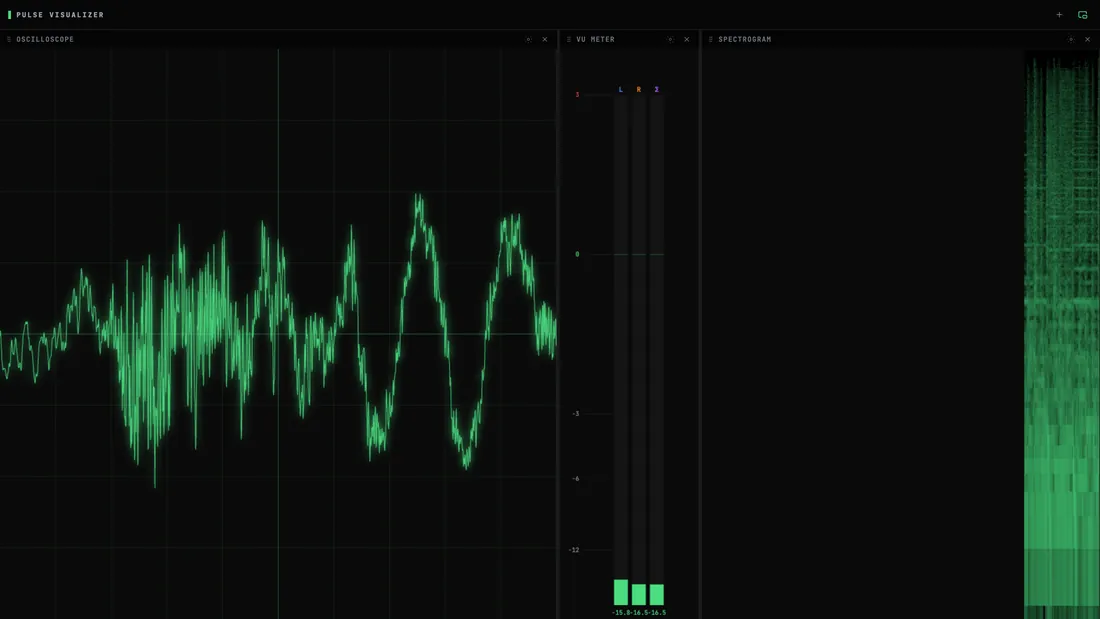Click the sum channel level bar
The height and width of the screenshot is (619, 1100).
657,594
